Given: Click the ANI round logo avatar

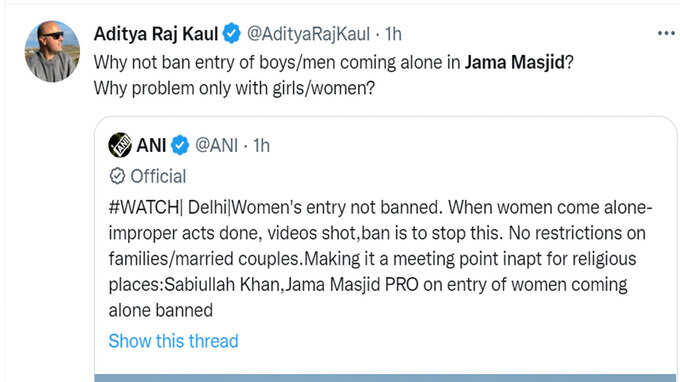Looking at the screenshot, I should tap(120, 145).
